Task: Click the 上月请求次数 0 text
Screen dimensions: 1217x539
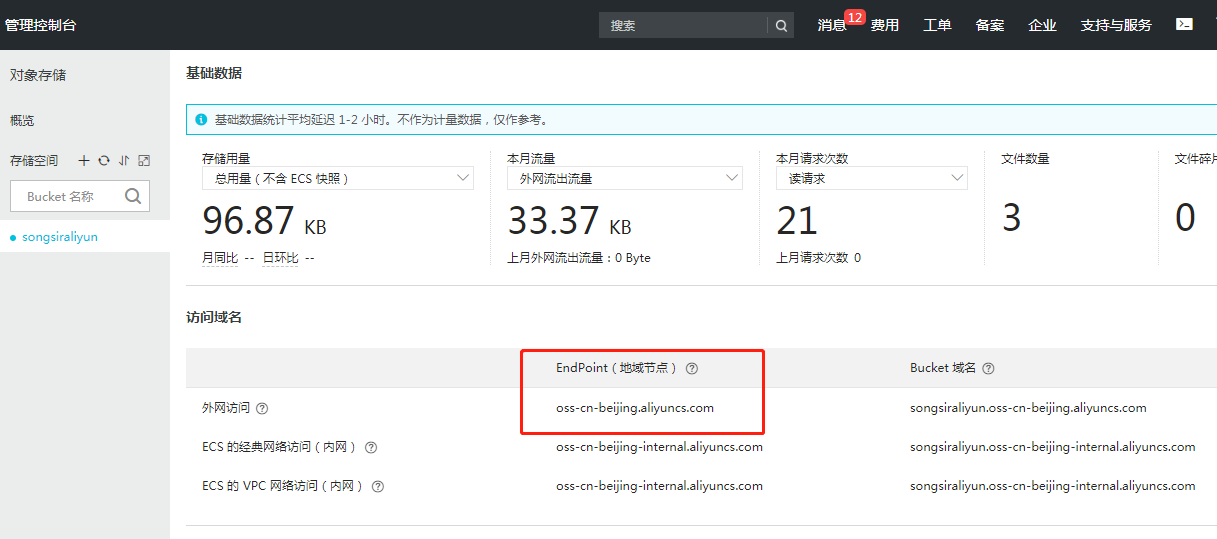Action: point(818,257)
